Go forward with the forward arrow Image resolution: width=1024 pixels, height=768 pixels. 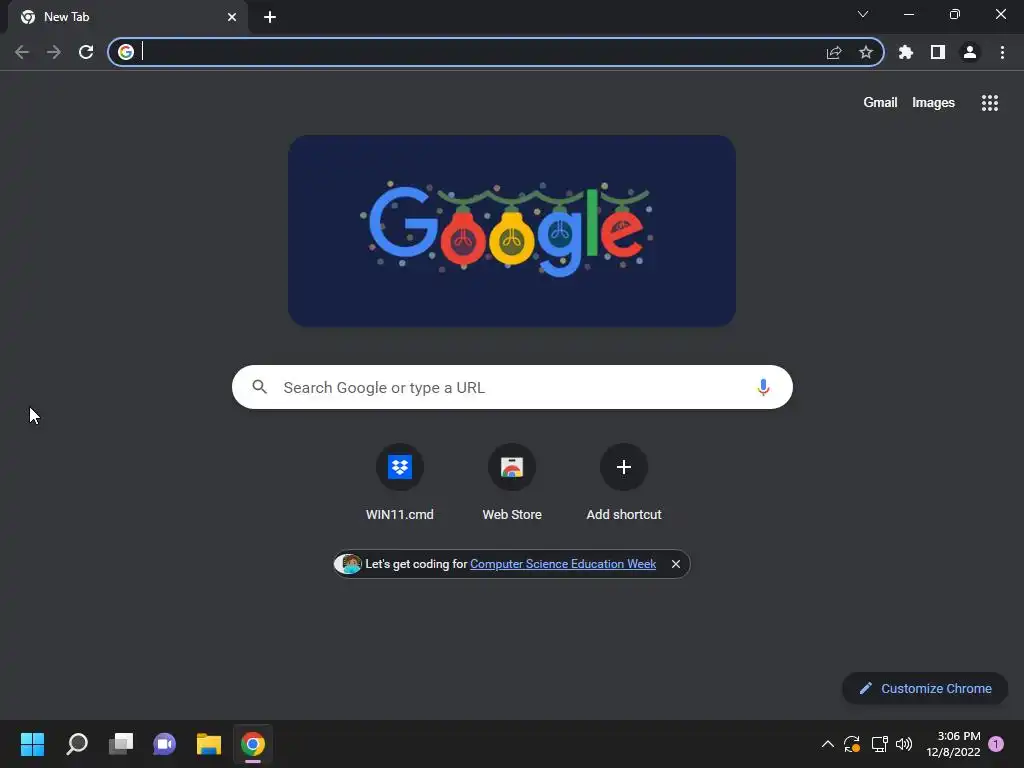[x=54, y=52]
